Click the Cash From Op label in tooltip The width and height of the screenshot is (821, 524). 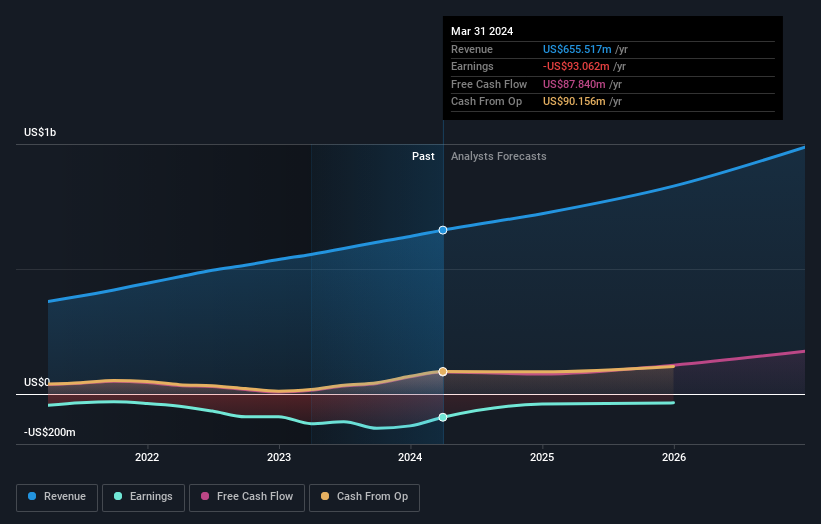click(x=486, y=102)
